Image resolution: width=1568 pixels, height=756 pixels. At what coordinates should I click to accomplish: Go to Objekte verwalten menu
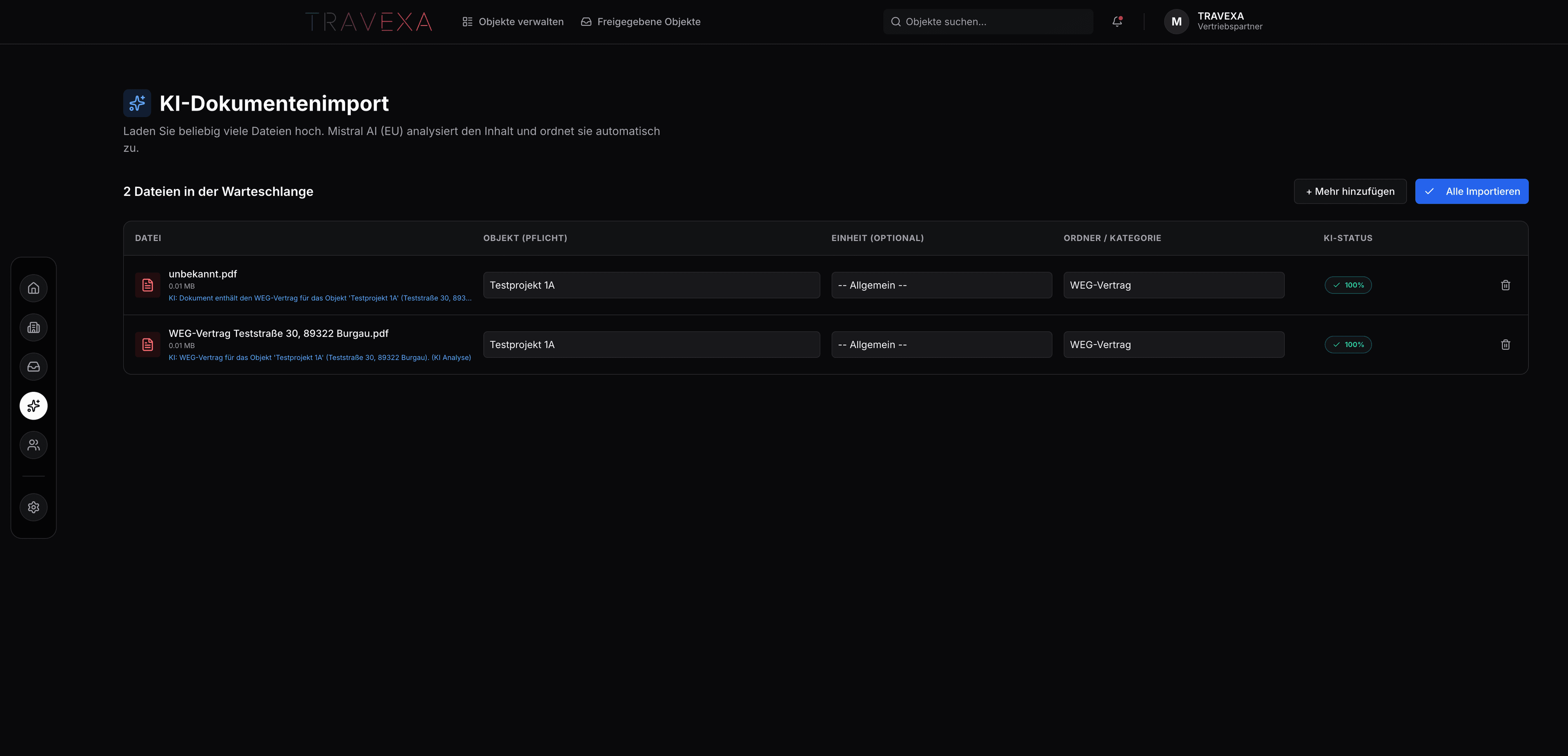point(513,22)
